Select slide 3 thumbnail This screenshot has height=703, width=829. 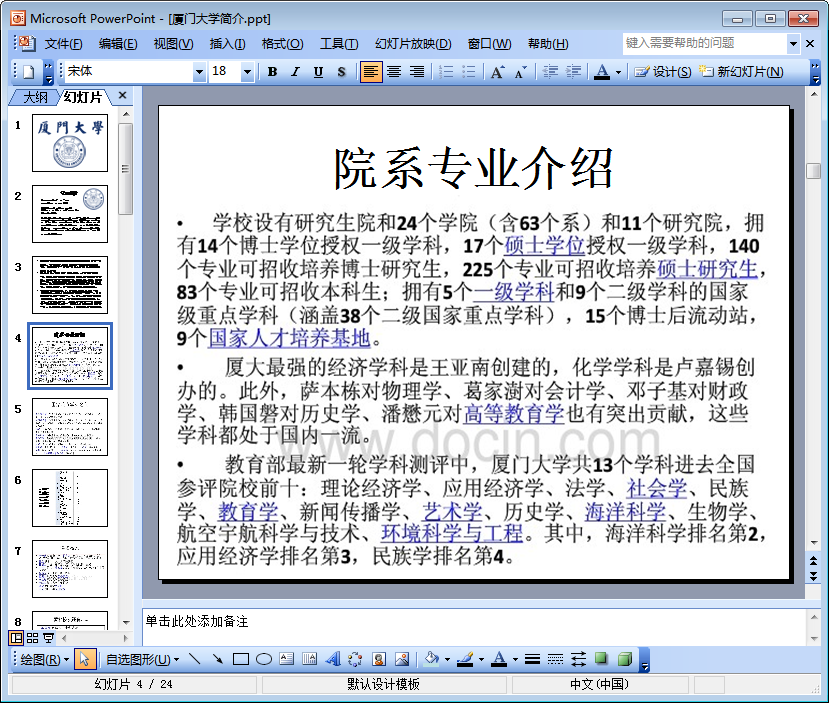pos(70,285)
